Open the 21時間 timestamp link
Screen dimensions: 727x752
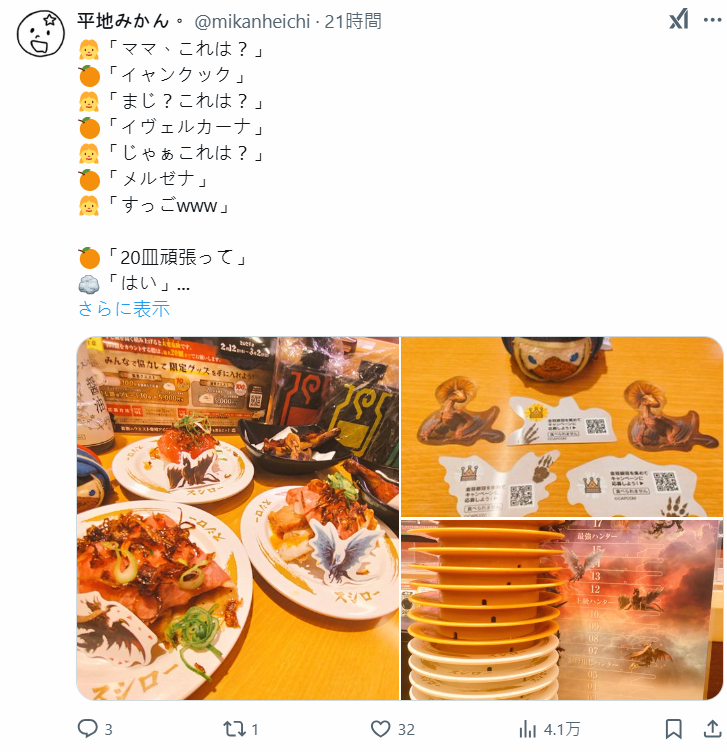(353, 22)
